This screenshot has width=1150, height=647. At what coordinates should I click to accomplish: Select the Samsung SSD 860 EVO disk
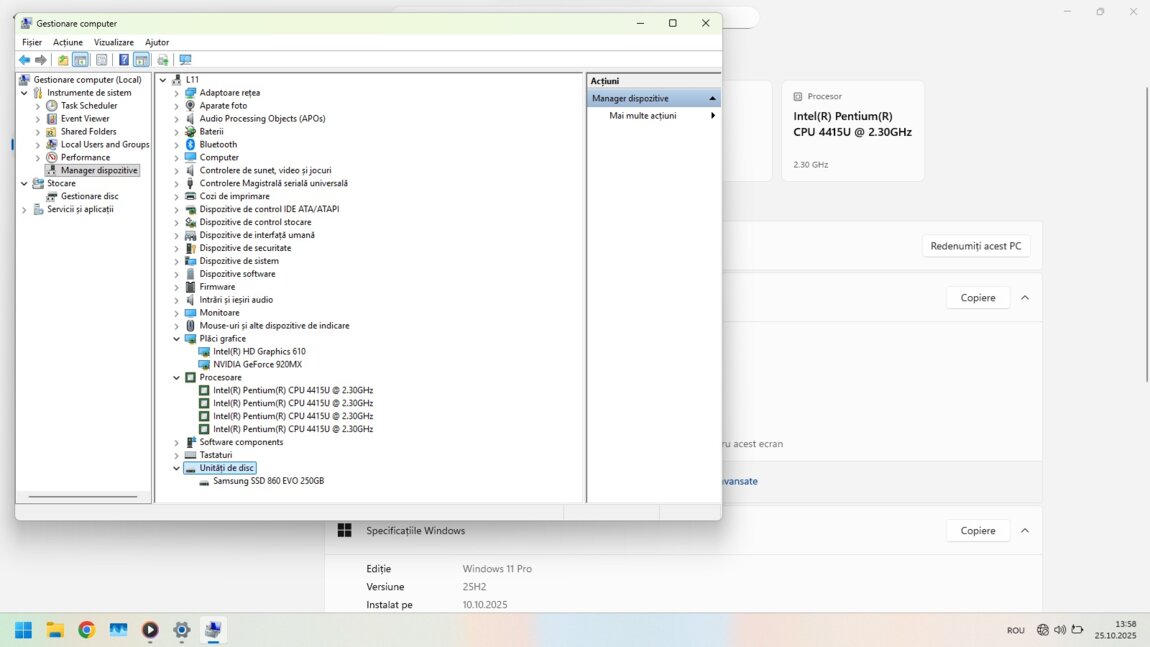(268, 481)
